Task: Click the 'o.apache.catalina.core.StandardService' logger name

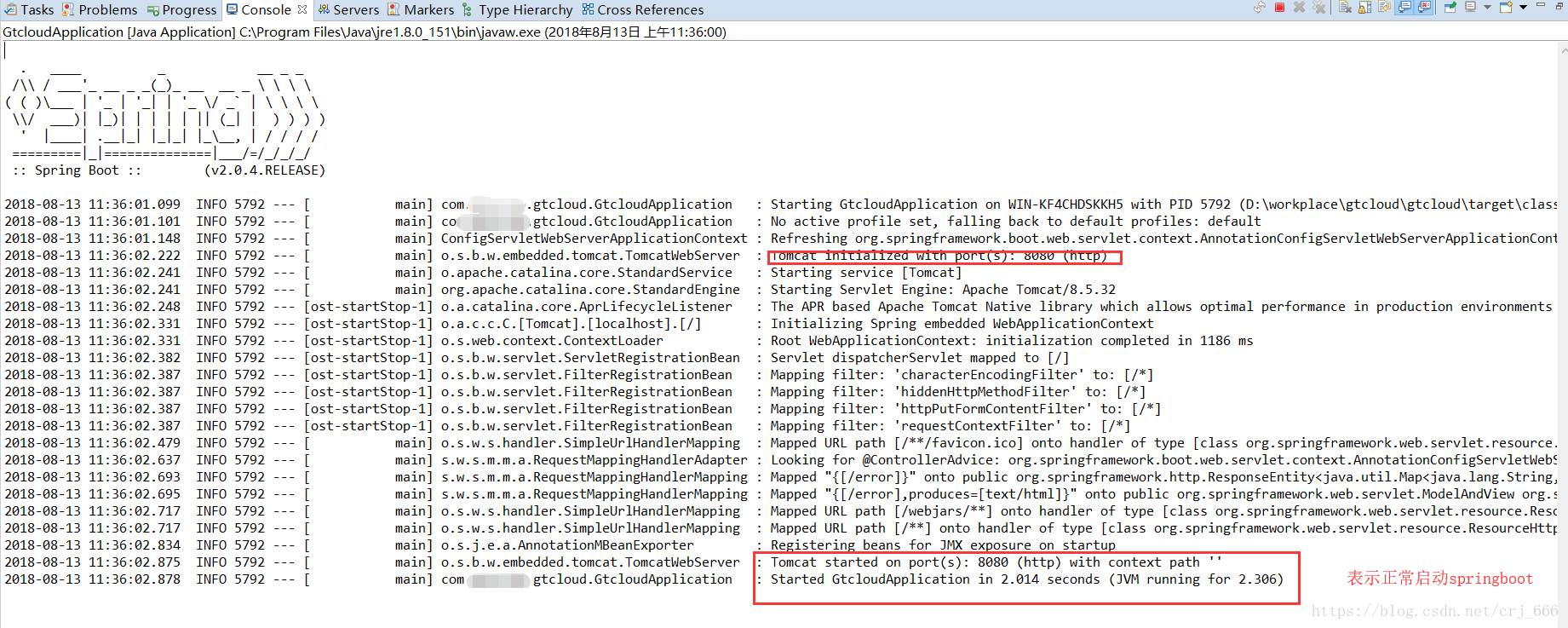Action: (587, 273)
